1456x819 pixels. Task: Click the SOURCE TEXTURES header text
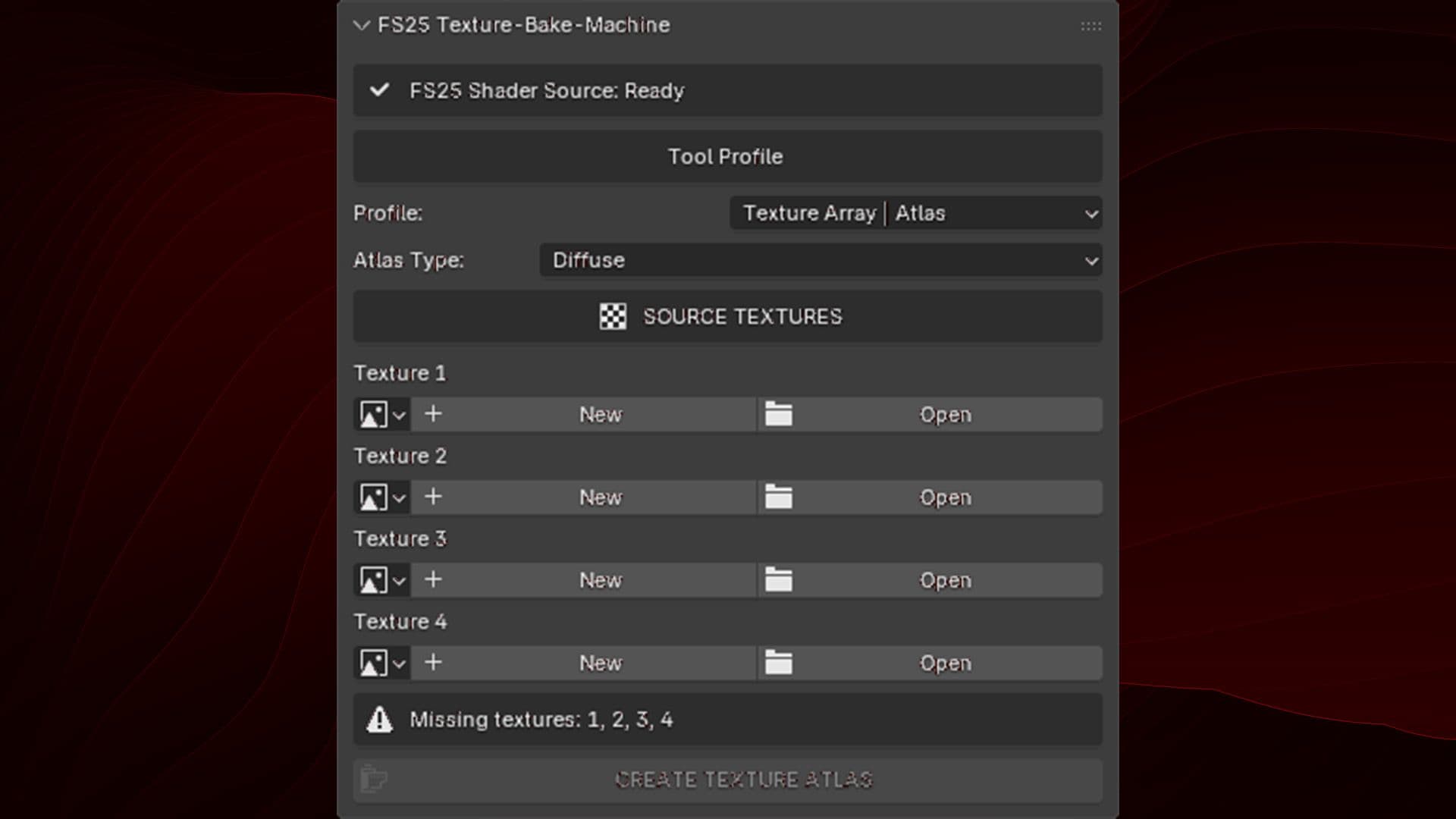(742, 316)
